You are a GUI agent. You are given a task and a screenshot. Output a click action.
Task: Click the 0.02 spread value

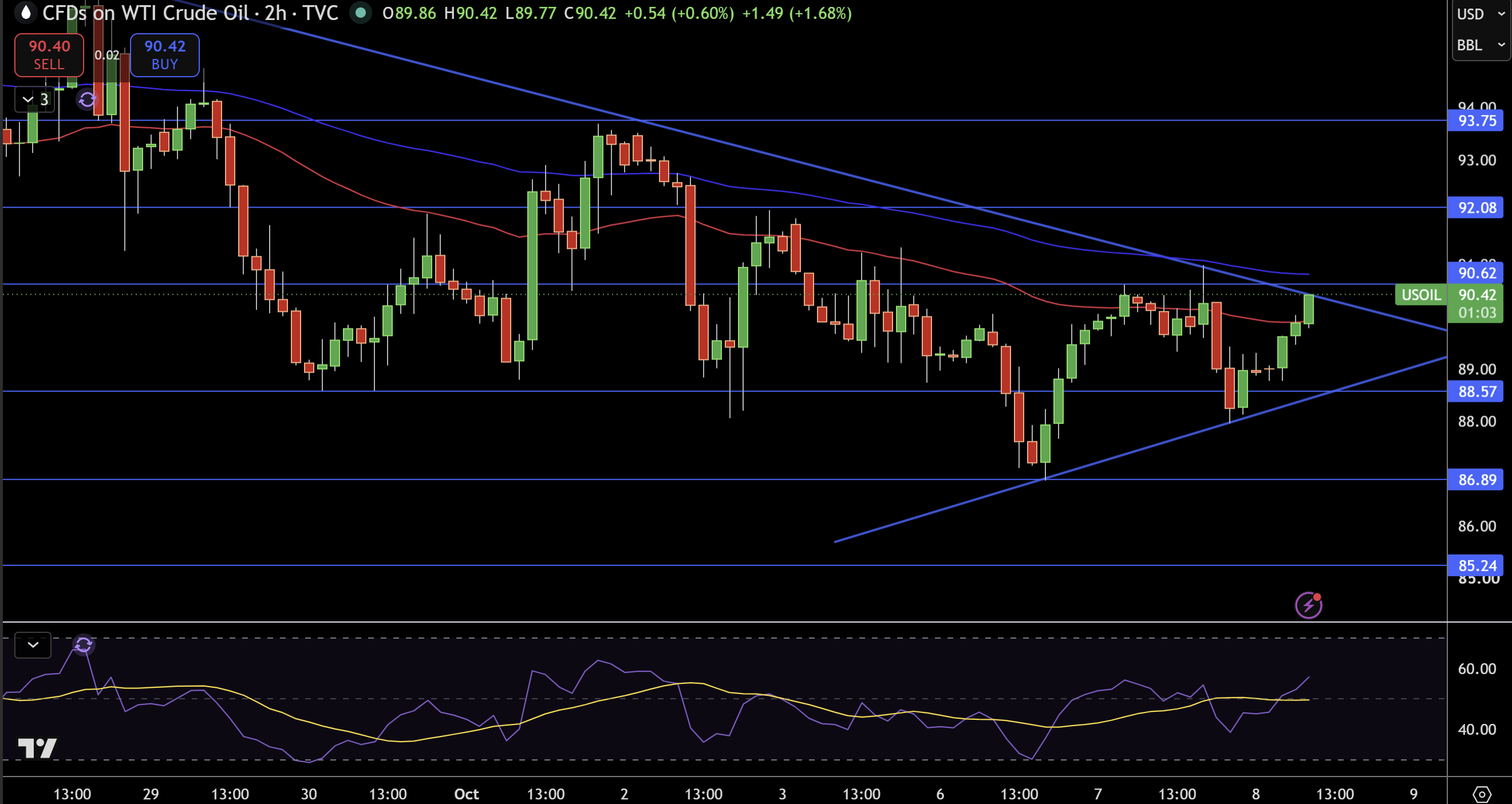tap(107, 55)
